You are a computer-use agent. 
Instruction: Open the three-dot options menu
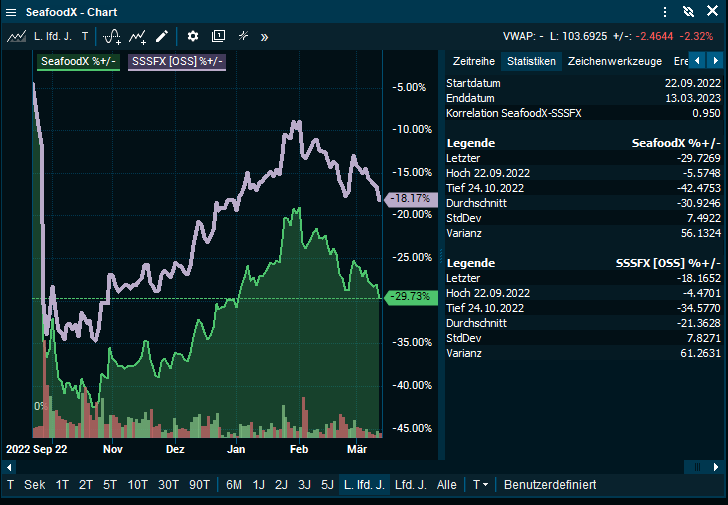665,12
